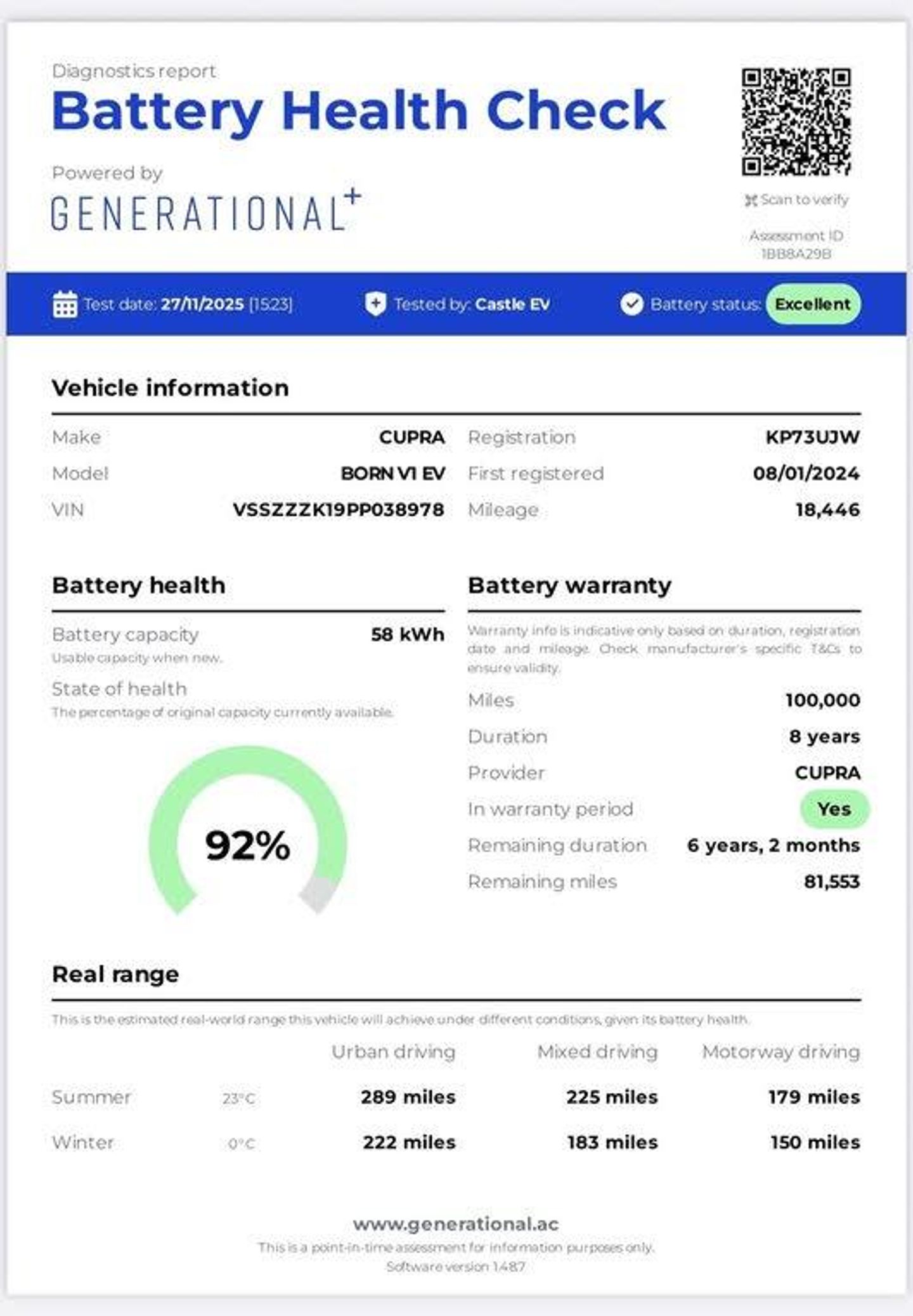Image resolution: width=913 pixels, height=1316 pixels.
Task: Click the green 'Excellent' battery status badge
Action: [x=812, y=304]
